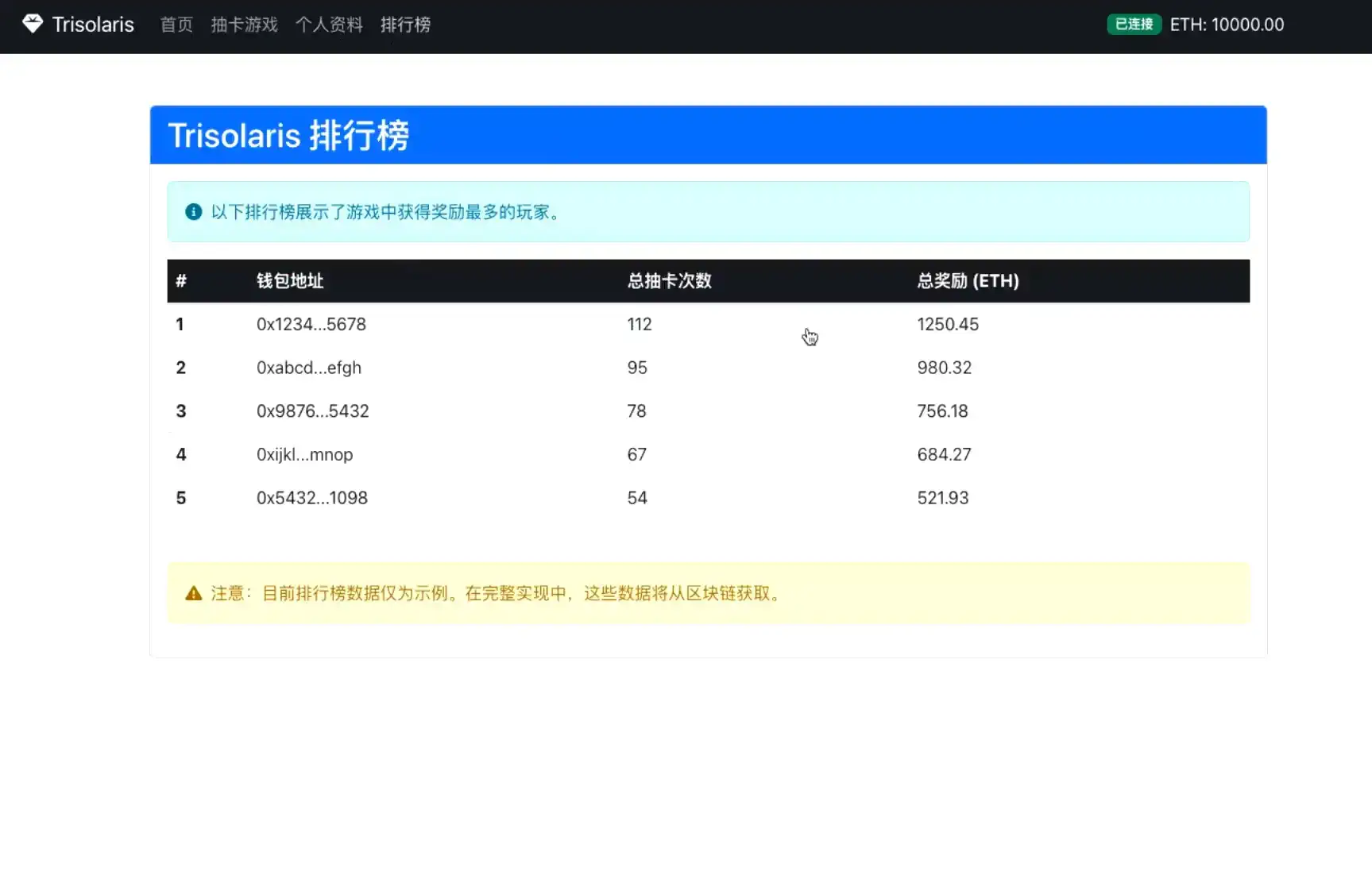The height and width of the screenshot is (879, 1372).
Task: Open the 抽卡游戏 page from the navbar
Action: 244,25
